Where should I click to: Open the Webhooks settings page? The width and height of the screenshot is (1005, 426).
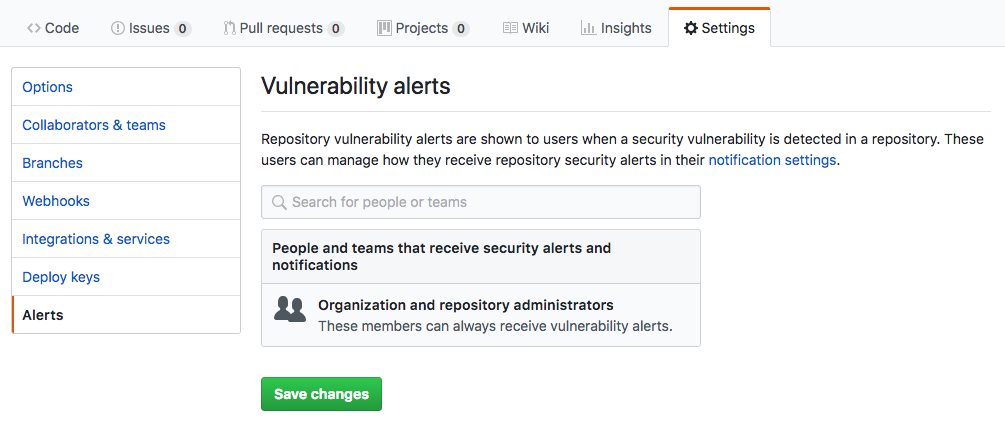(126, 201)
